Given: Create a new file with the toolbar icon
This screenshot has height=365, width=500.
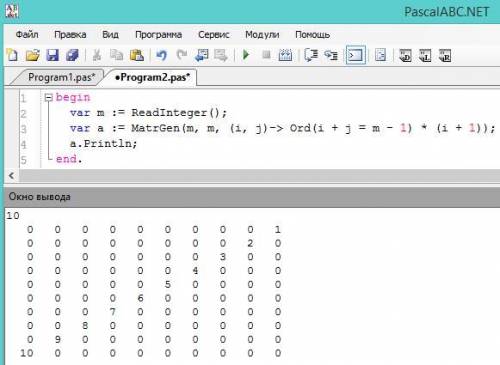Looking at the screenshot, I should (13, 55).
